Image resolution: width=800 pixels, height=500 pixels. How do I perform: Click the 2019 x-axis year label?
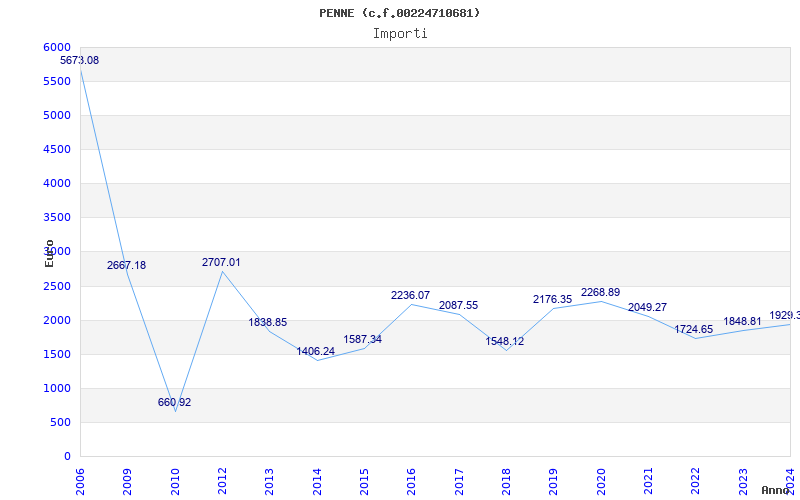click(554, 481)
